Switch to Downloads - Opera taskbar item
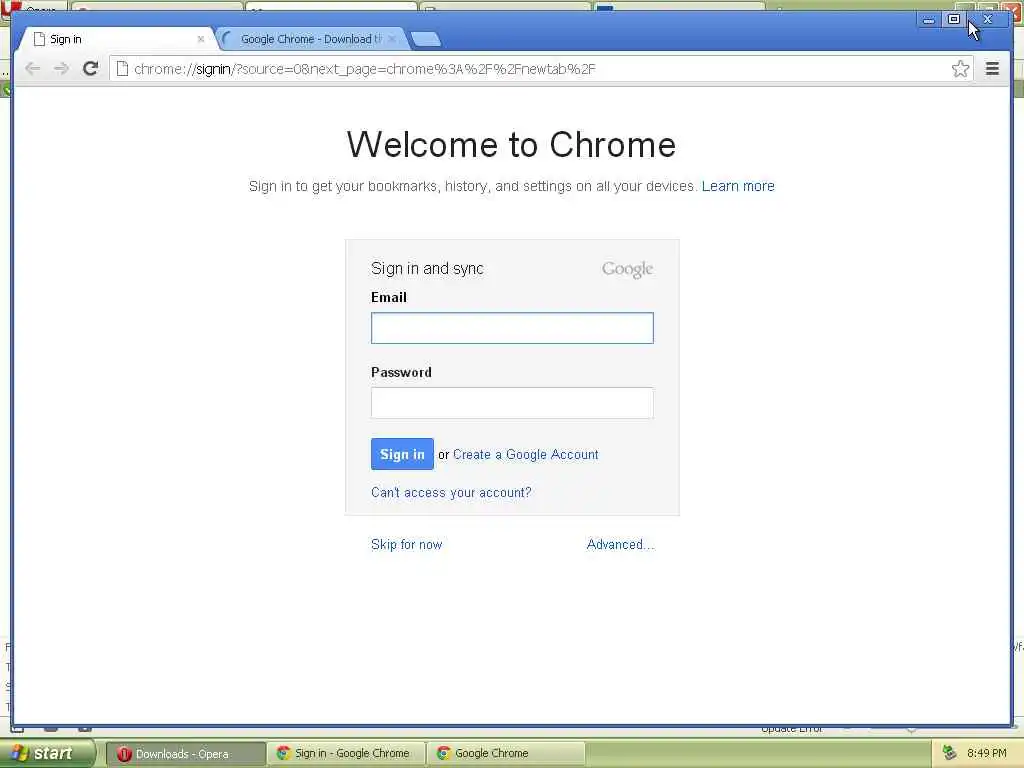 tap(185, 754)
